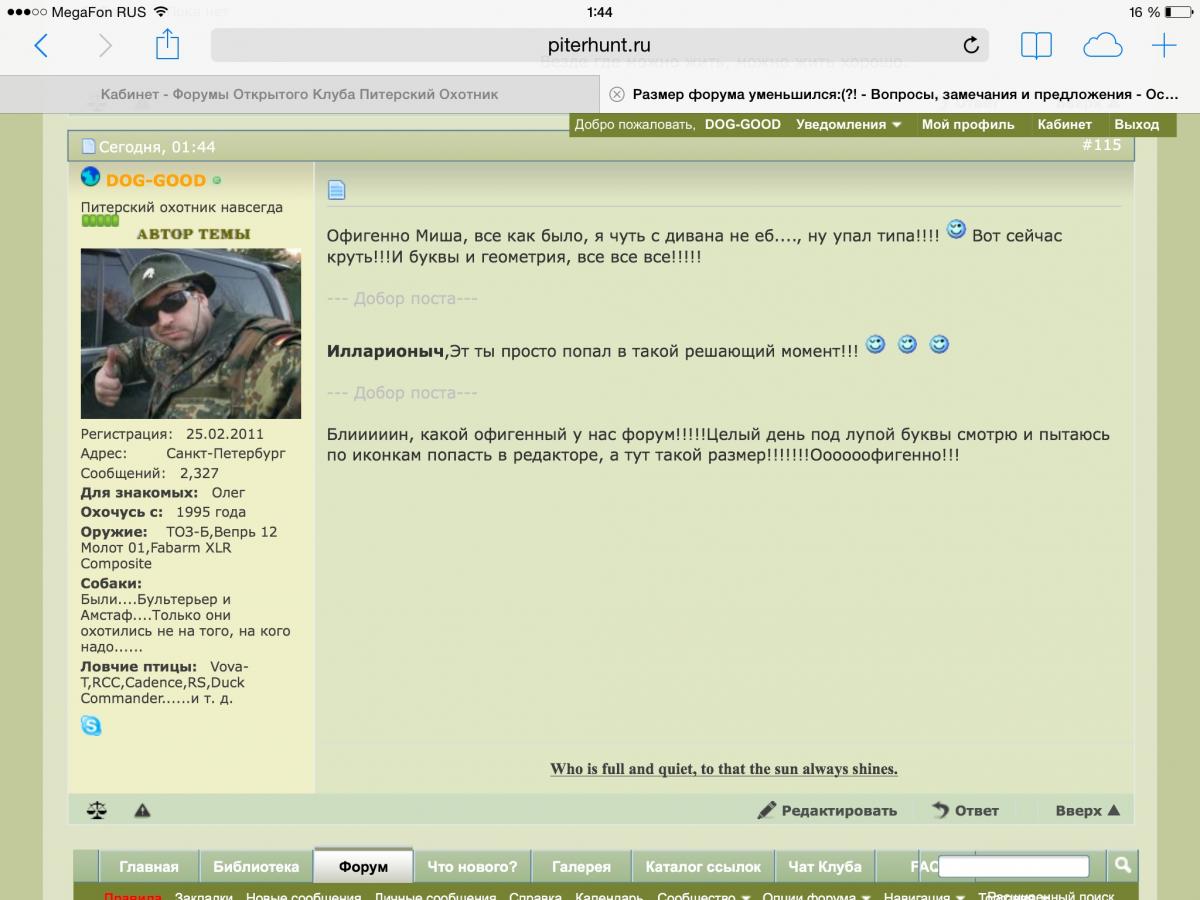Open the Safari share sheet icon
Screen dimensions: 1200x900
tap(167, 44)
